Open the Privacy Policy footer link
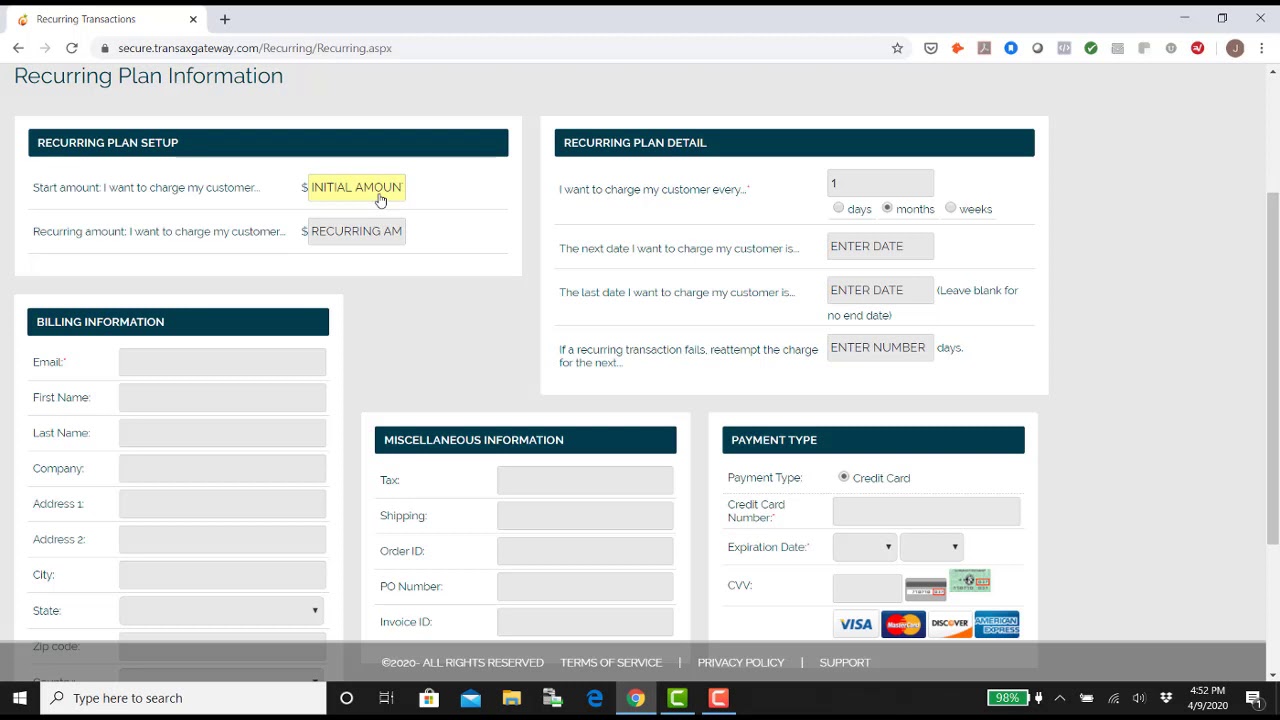Screen dimensions: 1280x720 [x=741, y=662]
